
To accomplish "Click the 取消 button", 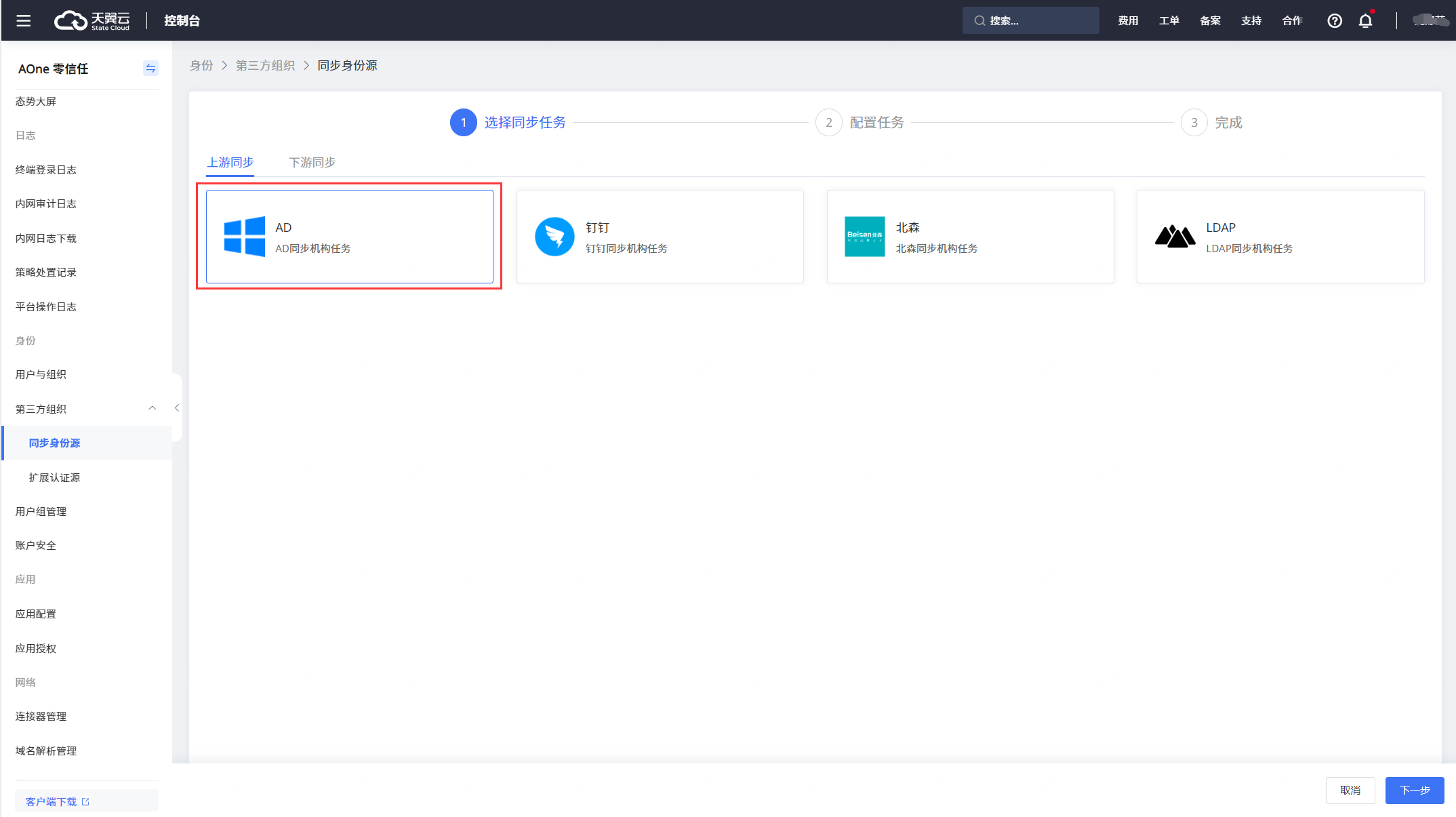I will 1350,790.
